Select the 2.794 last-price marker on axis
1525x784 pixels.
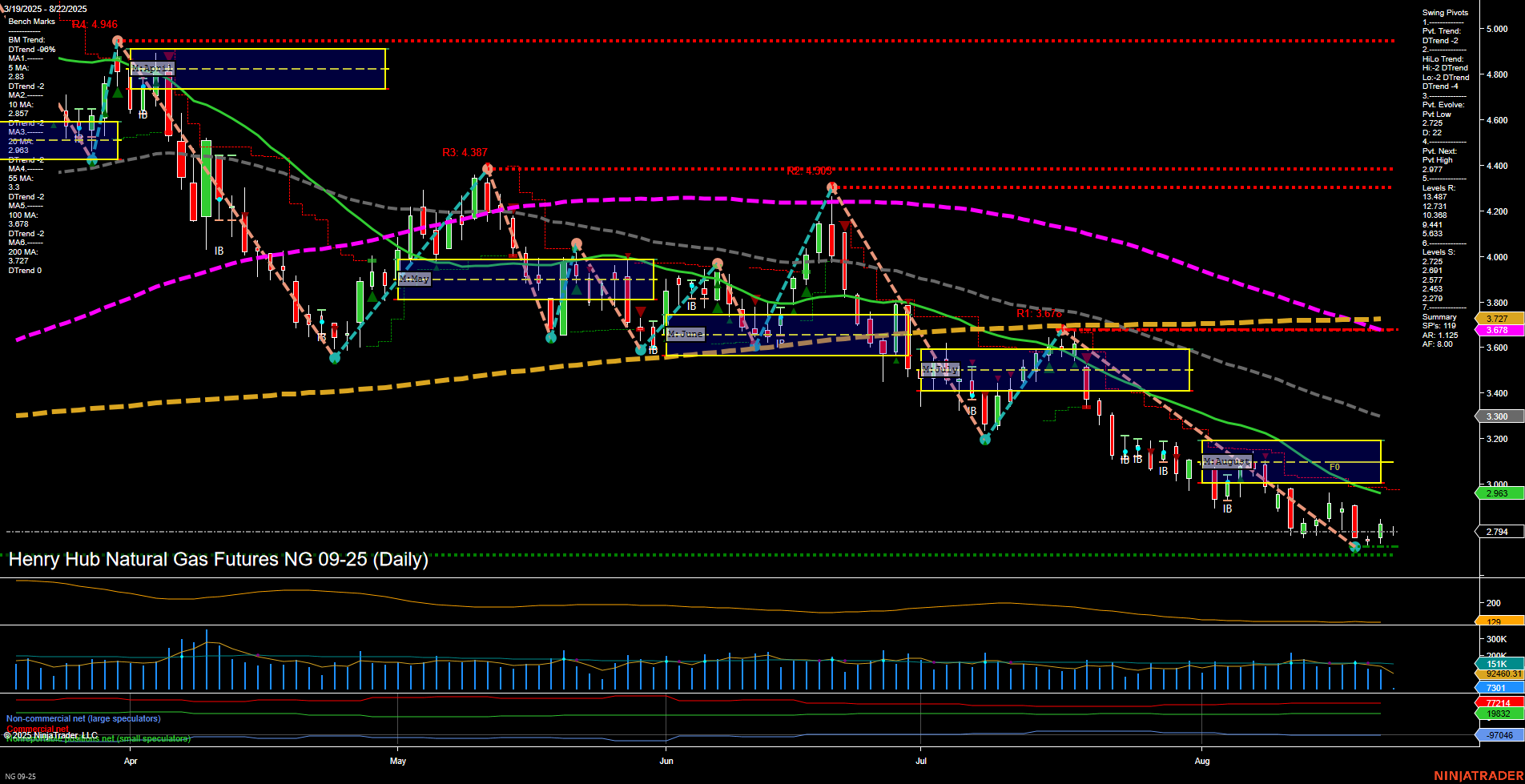coord(1497,530)
